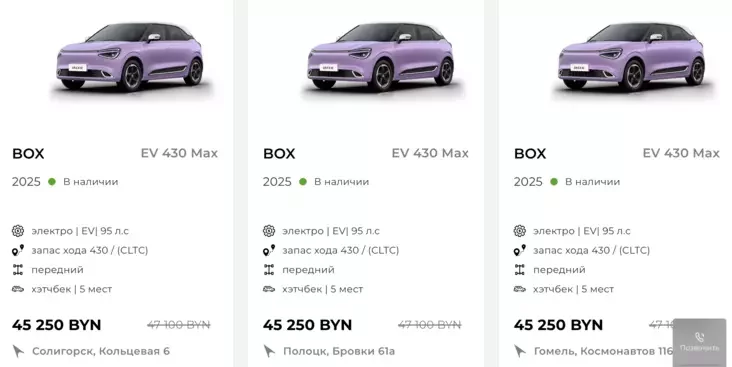Click crossed-out 47 100 BYN price in Солигорск card
This screenshot has width=732, height=367.
click(x=179, y=325)
